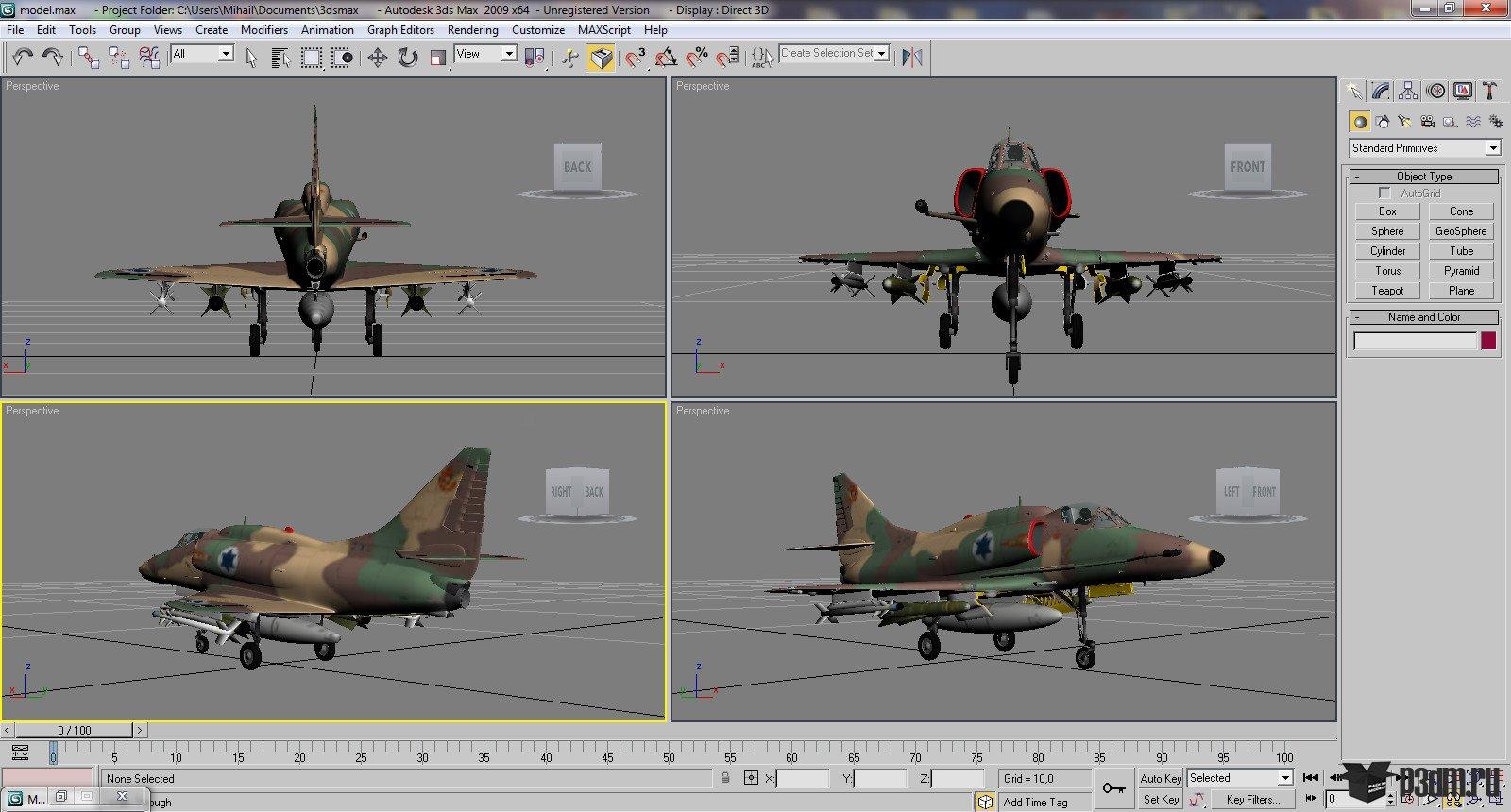This screenshot has width=1511, height=812.
Task: Click the dark red object color swatch
Action: (1488, 341)
